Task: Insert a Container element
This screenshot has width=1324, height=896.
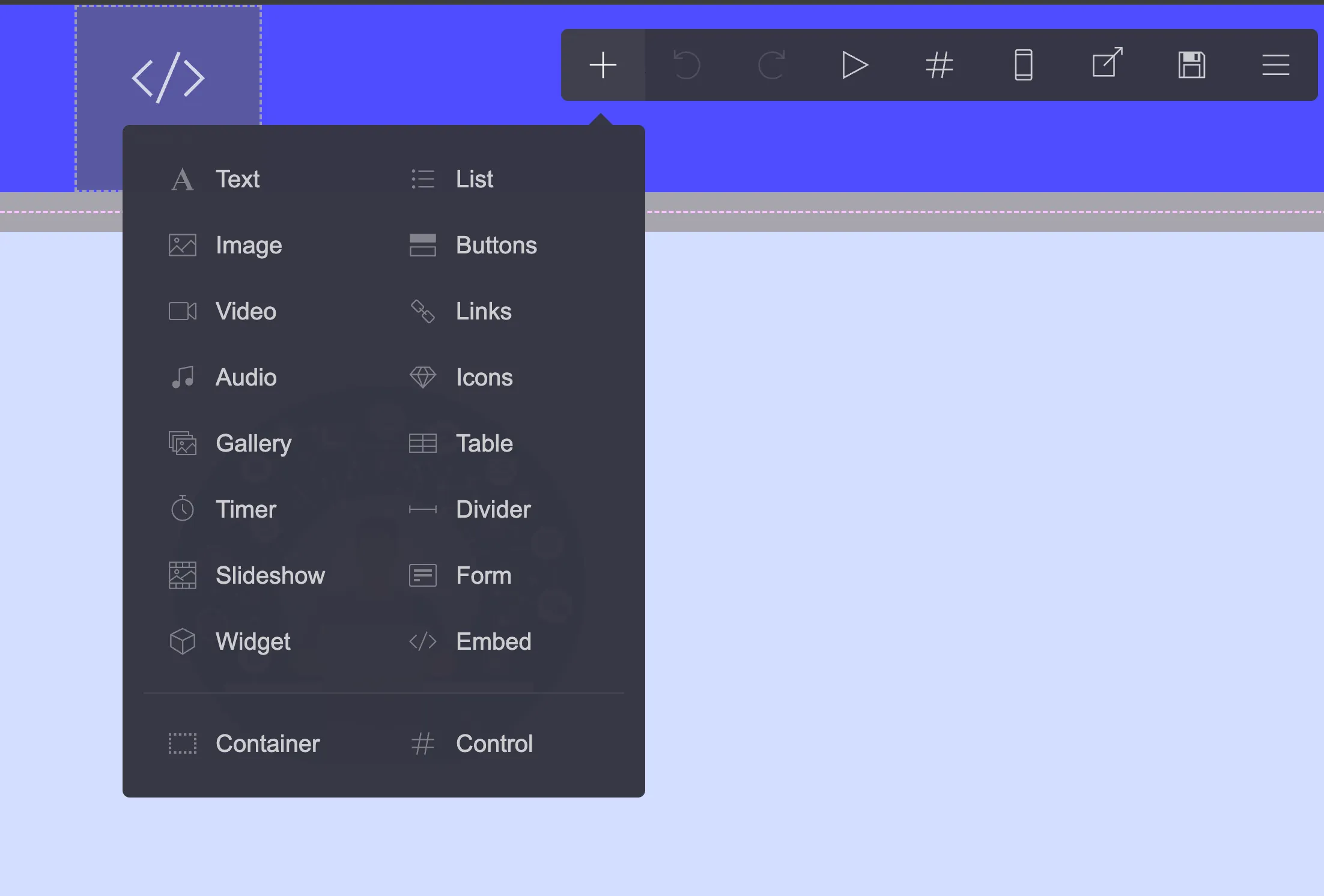Action: click(268, 743)
